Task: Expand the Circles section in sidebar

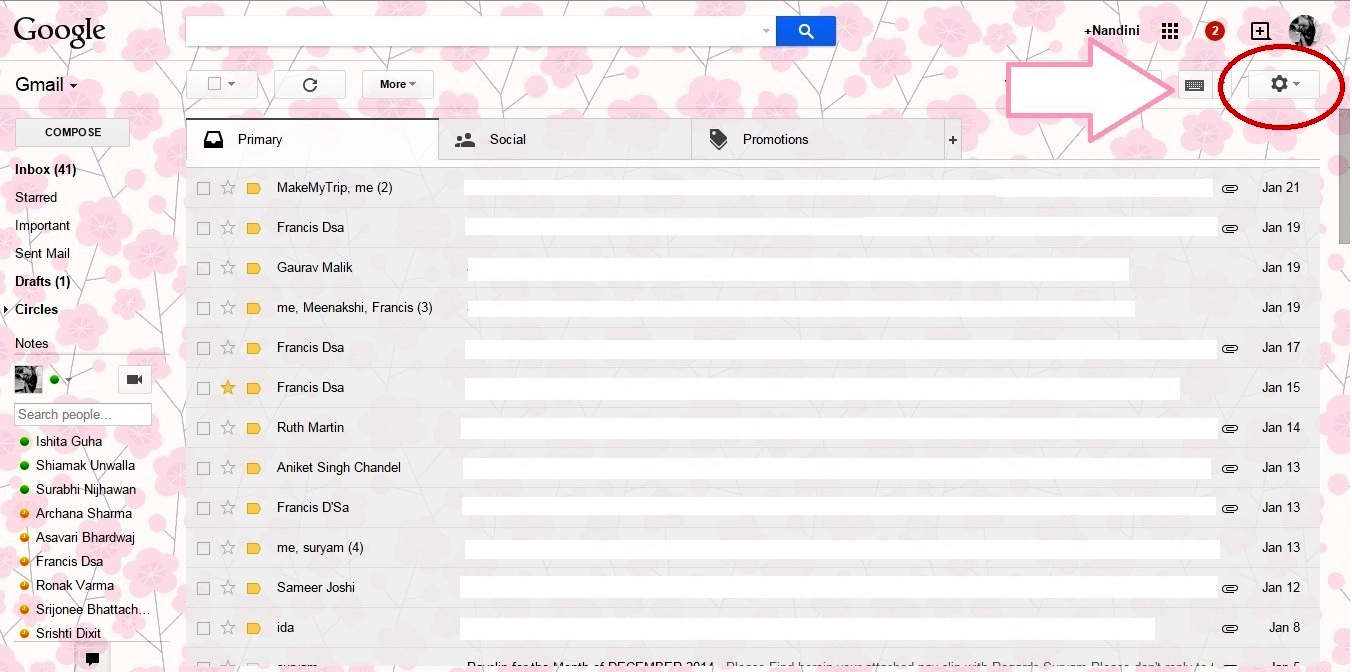Action: (x=8, y=309)
